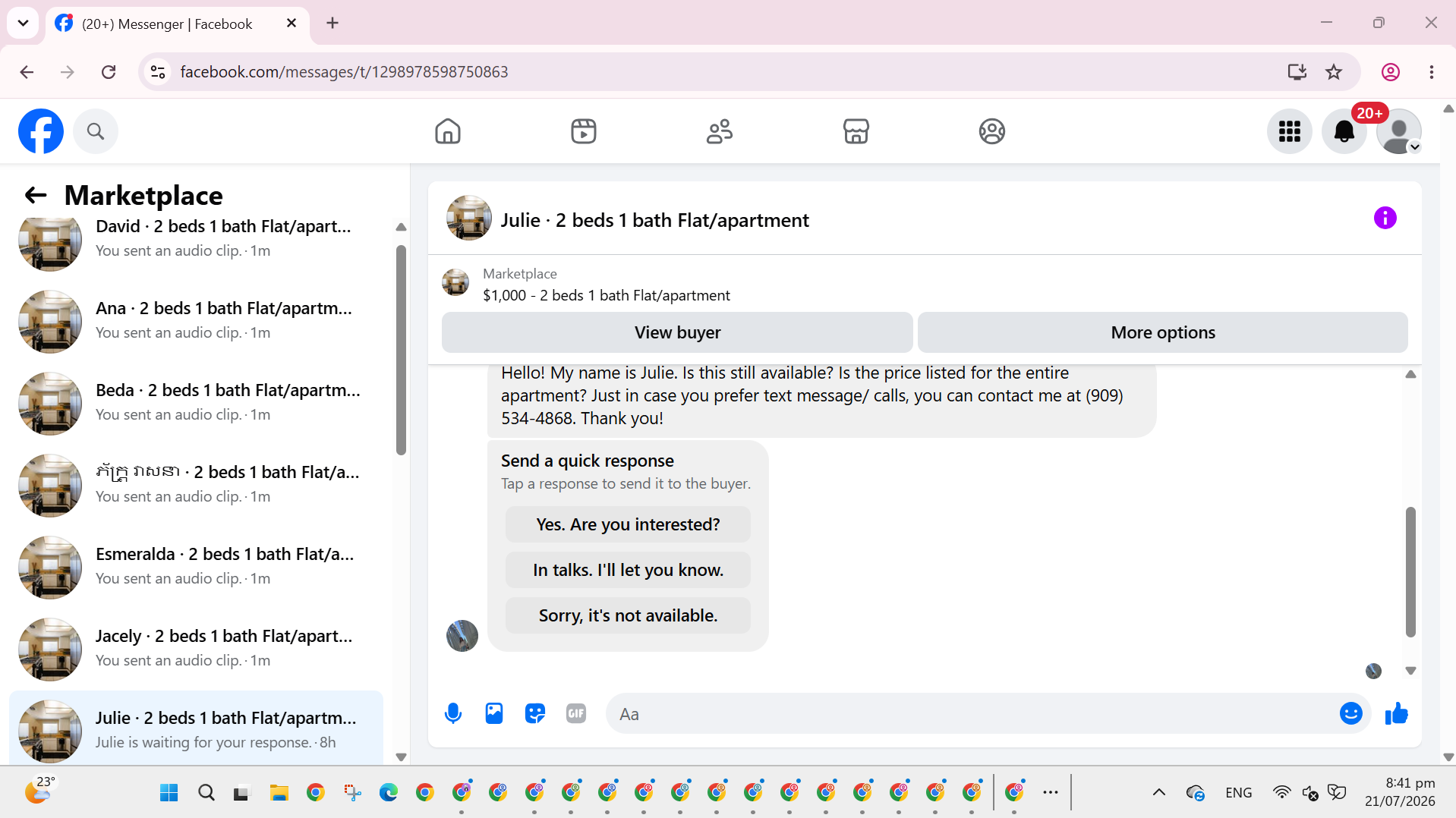The image size is (1456, 818).
Task: Open the Windows Start menu
Action: (169, 793)
